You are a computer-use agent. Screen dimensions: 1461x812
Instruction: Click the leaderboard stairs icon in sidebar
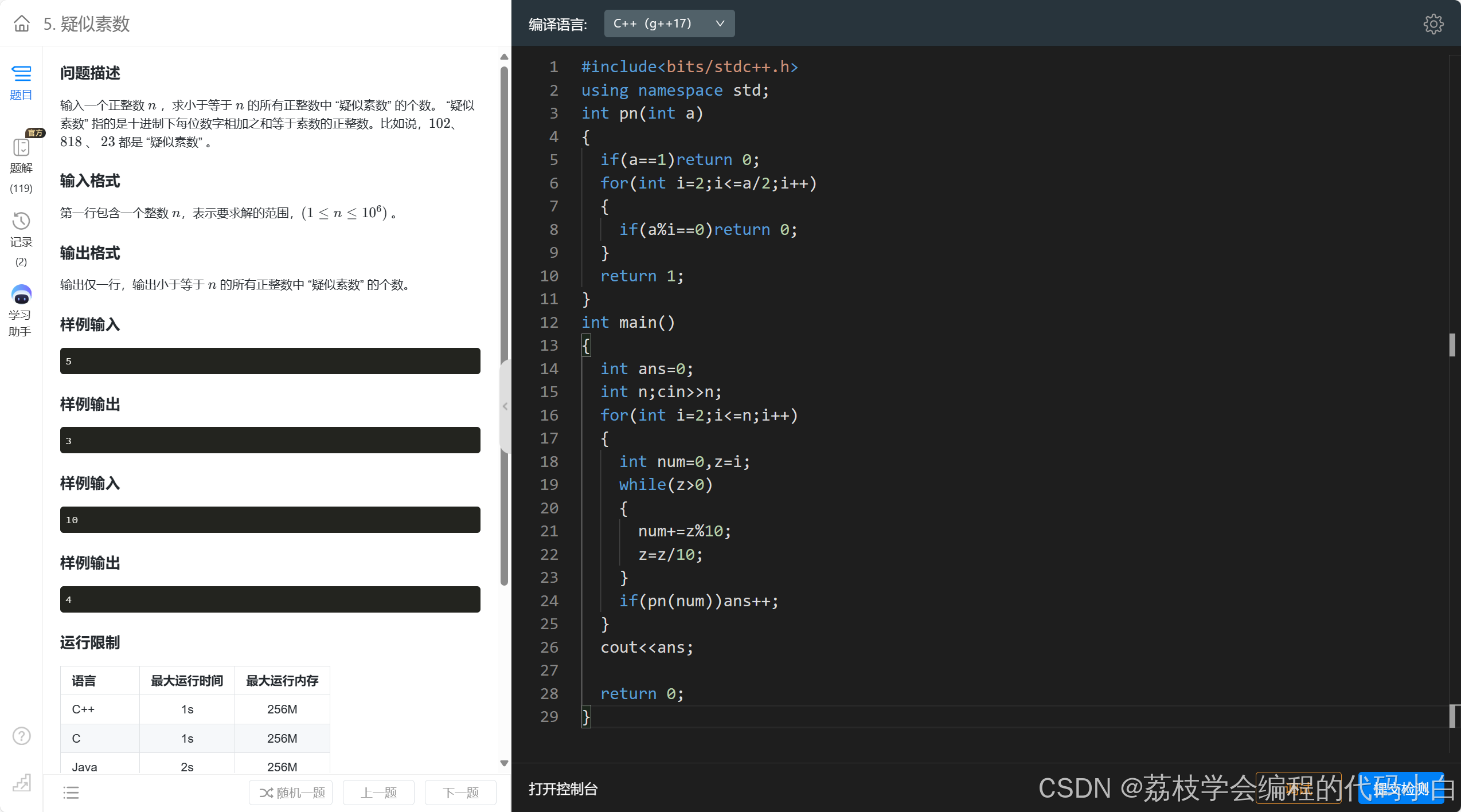[22, 783]
